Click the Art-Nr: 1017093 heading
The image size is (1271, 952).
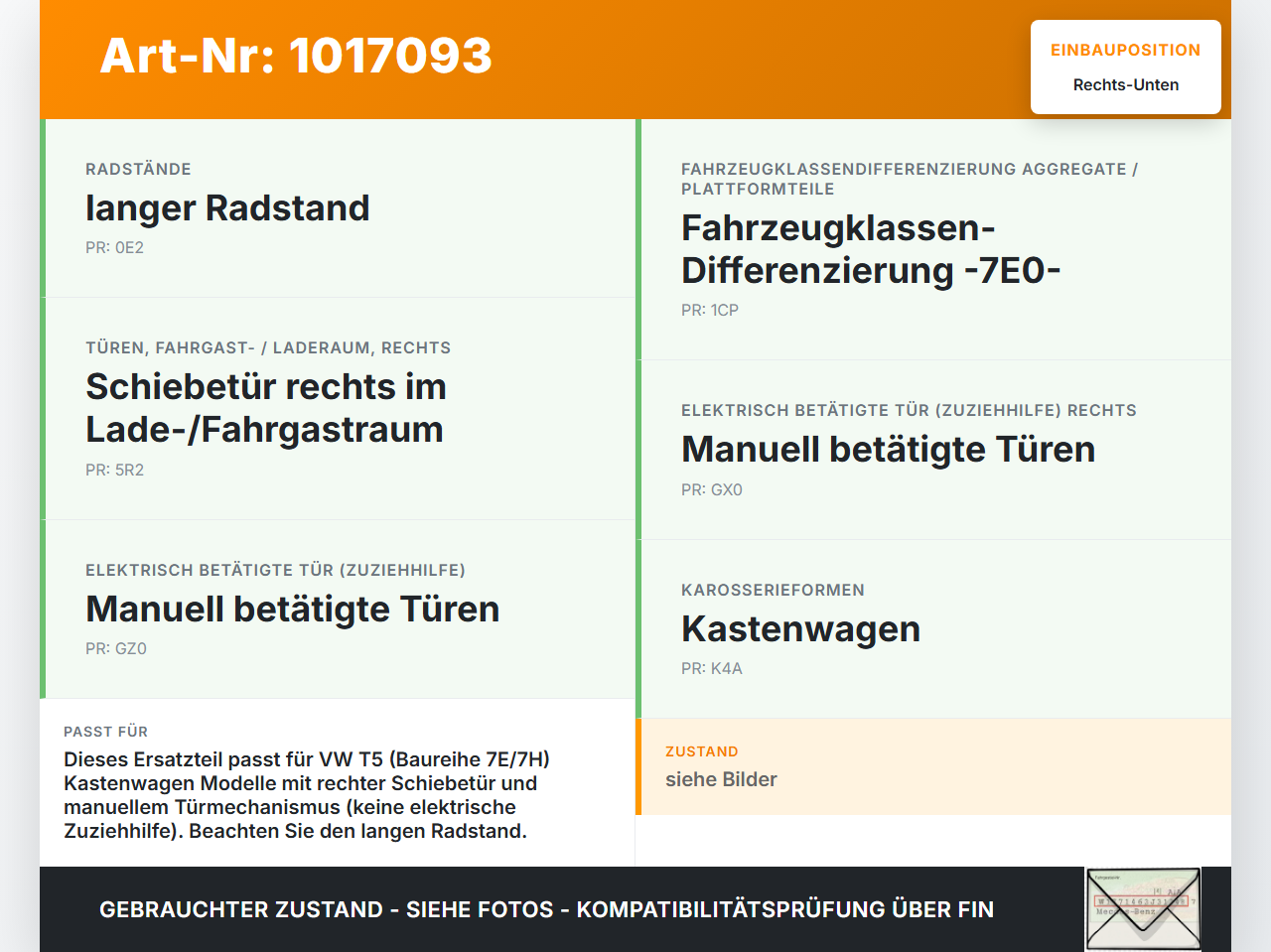click(x=296, y=56)
